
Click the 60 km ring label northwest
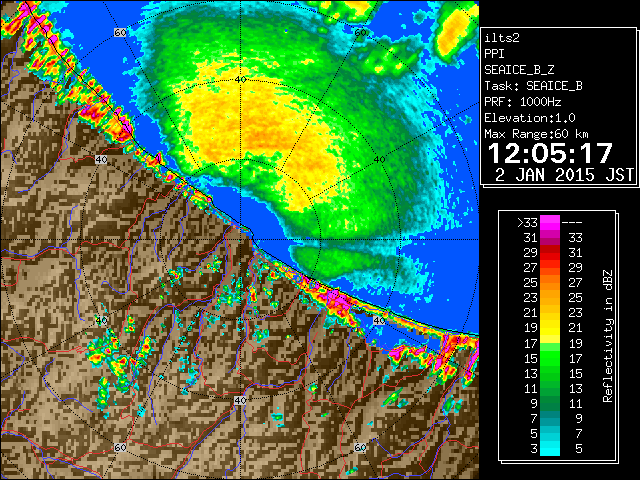(x=120, y=32)
